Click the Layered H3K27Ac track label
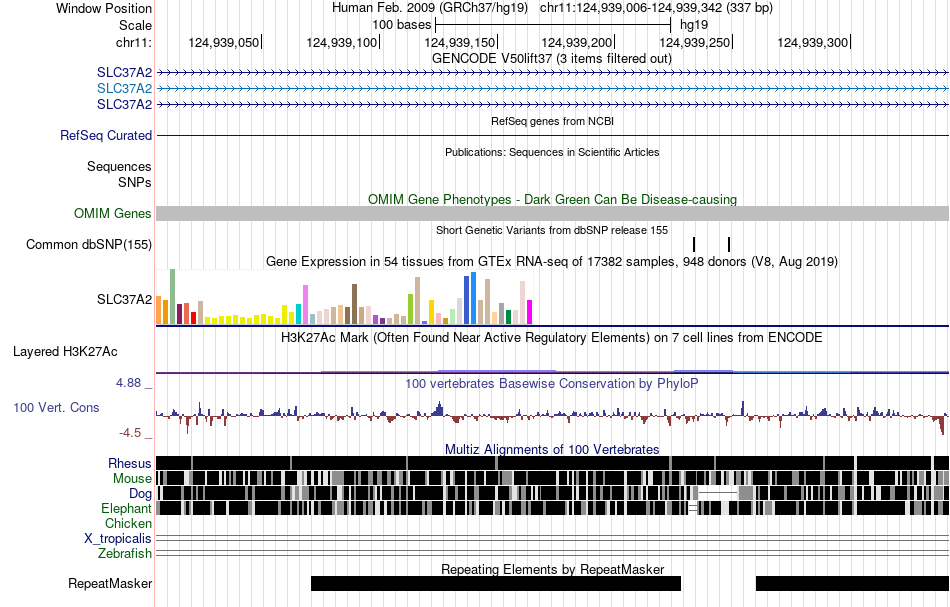 point(65,352)
